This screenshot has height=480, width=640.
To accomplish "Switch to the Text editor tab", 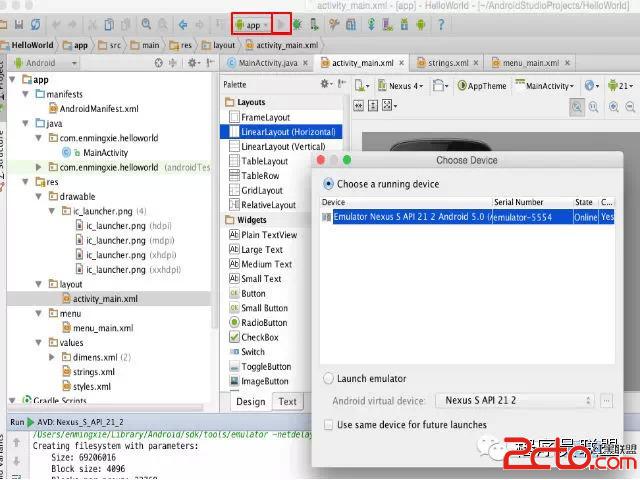I will [x=288, y=402].
